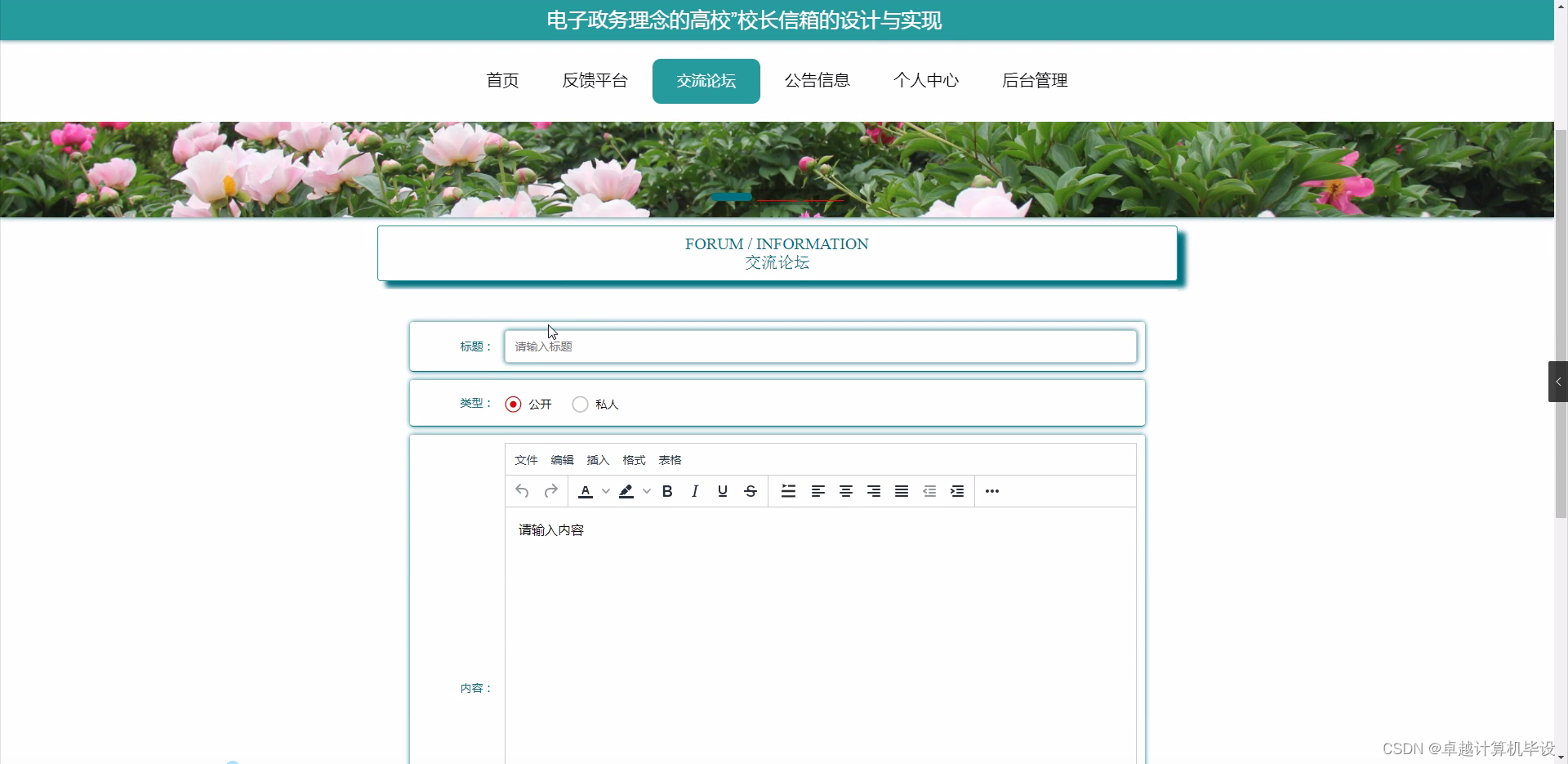
Task: Apply italic formatting in the editor
Action: [x=694, y=491]
